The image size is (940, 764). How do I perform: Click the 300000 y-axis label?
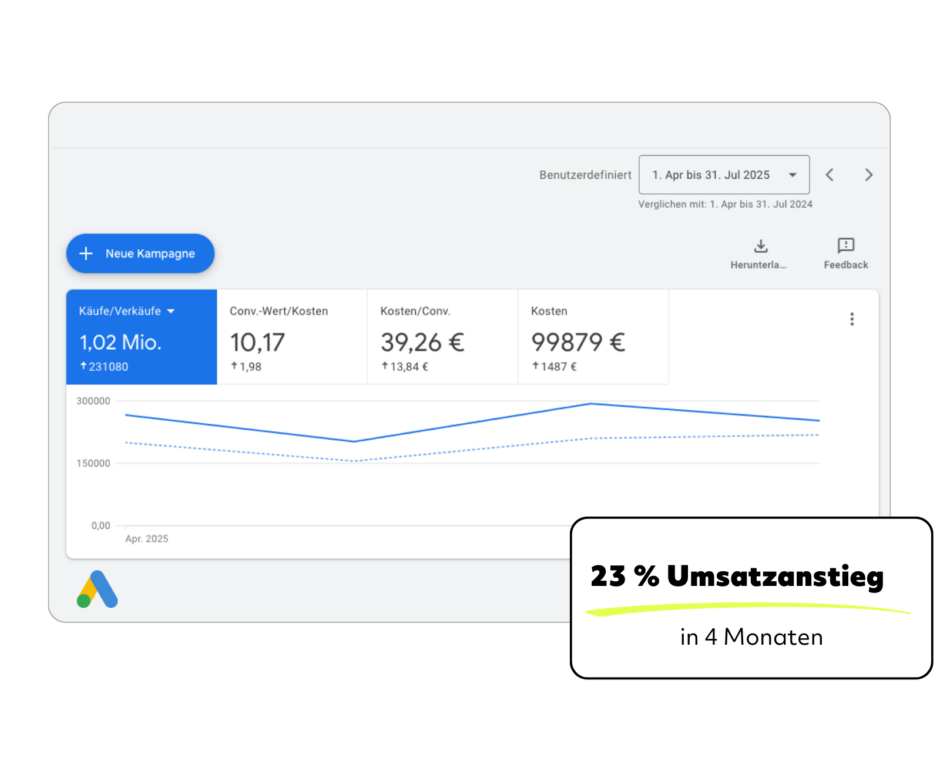(x=92, y=401)
